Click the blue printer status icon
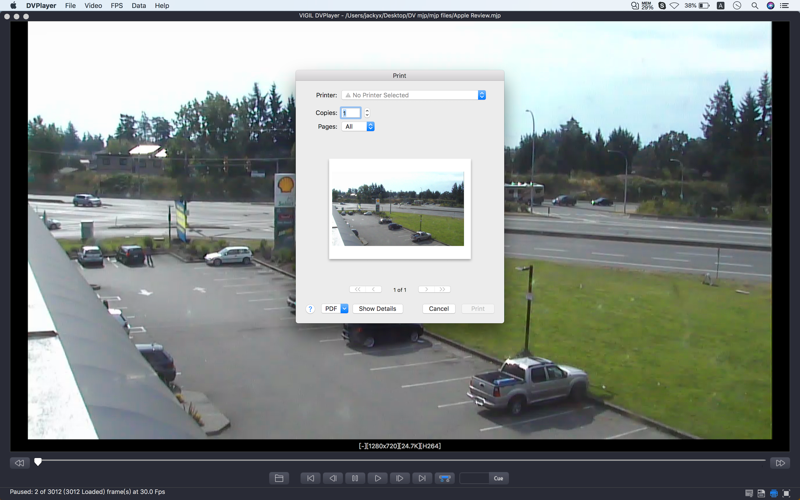This screenshot has height=500, width=800. click(774, 493)
